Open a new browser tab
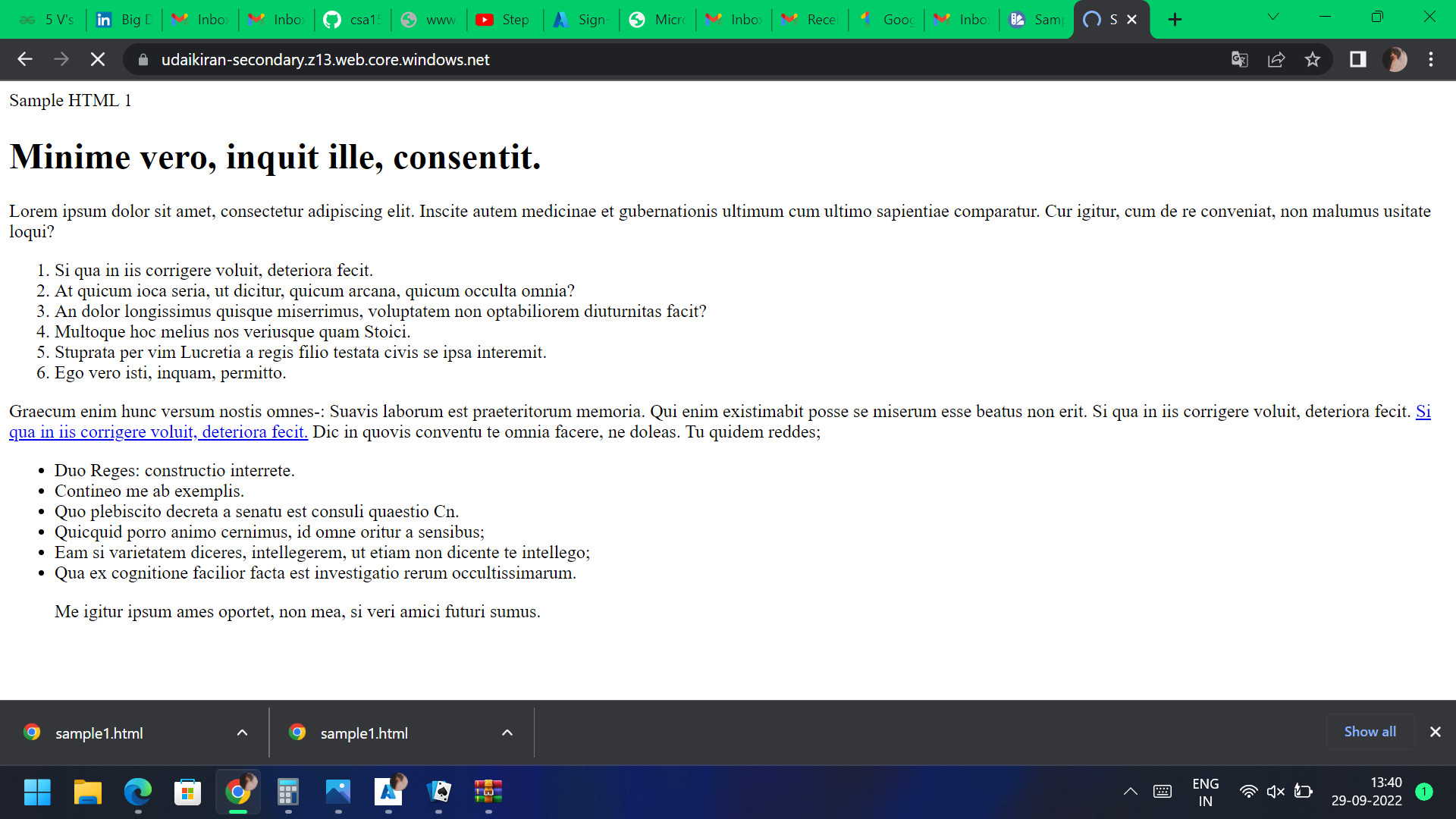The image size is (1456, 819). click(1175, 20)
